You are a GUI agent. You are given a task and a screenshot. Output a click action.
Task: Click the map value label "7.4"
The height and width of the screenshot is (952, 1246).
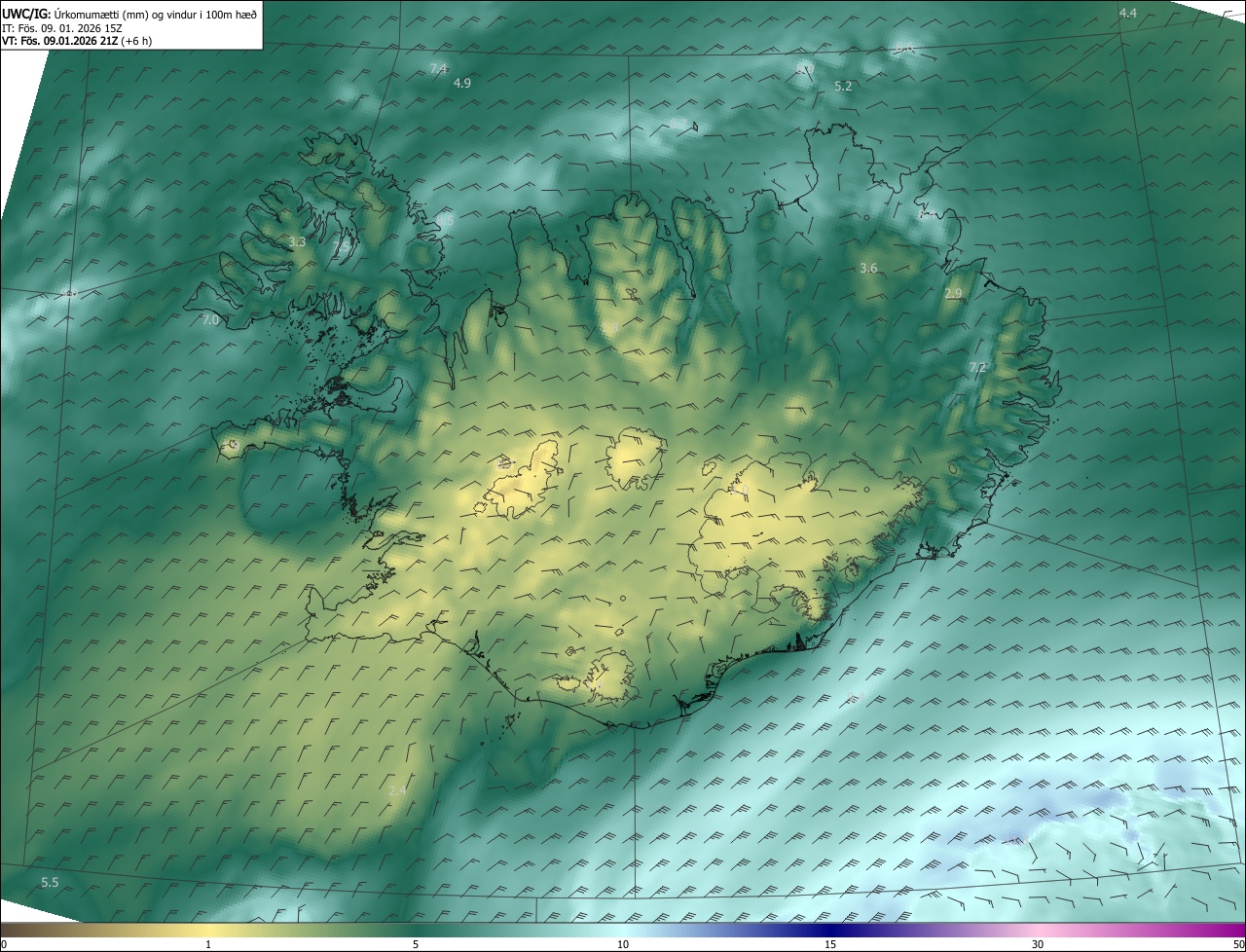(438, 68)
